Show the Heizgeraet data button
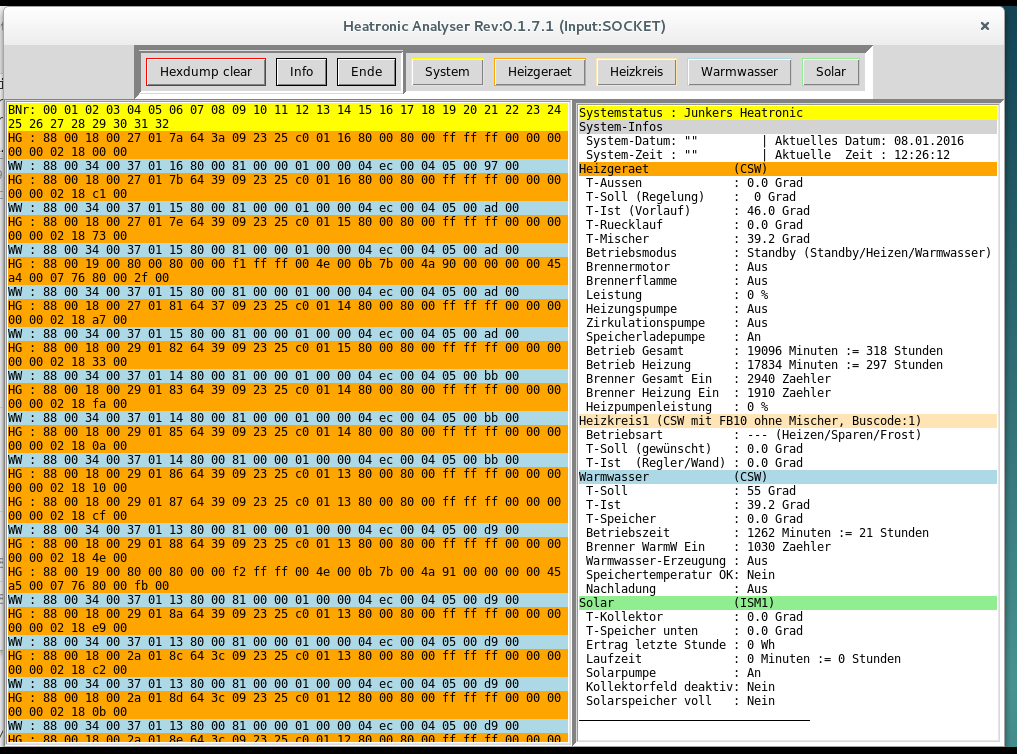 pyautogui.click(x=540, y=72)
